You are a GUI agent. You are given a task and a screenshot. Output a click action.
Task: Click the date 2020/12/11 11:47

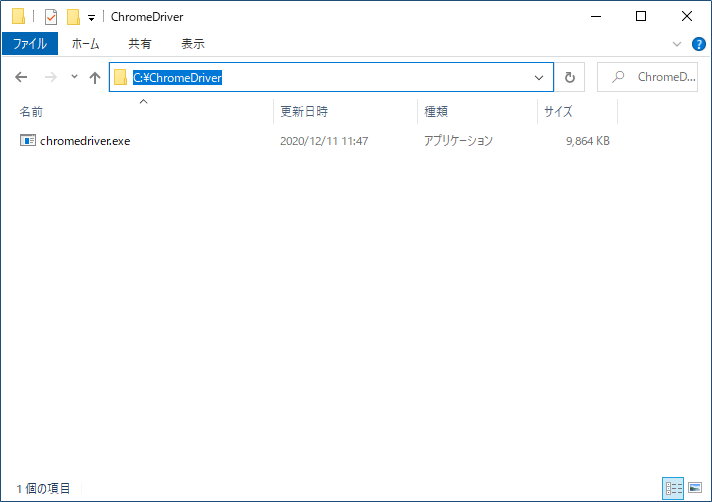324,141
